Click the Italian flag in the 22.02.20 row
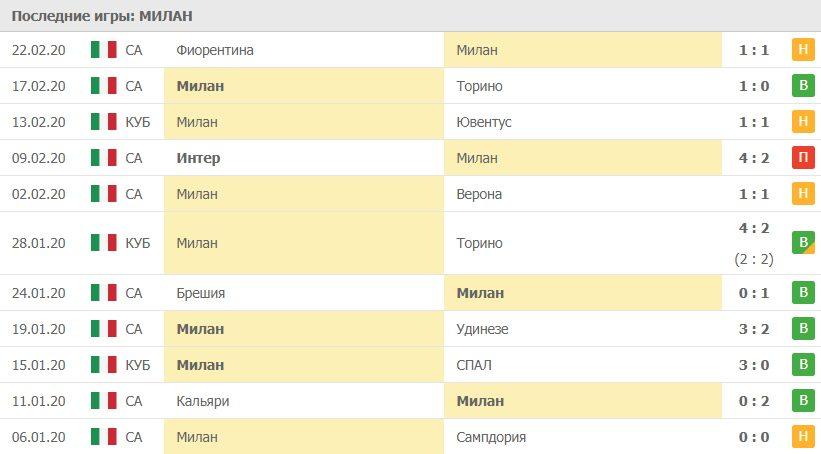This screenshot has width=821, height=454. (103, 50)
